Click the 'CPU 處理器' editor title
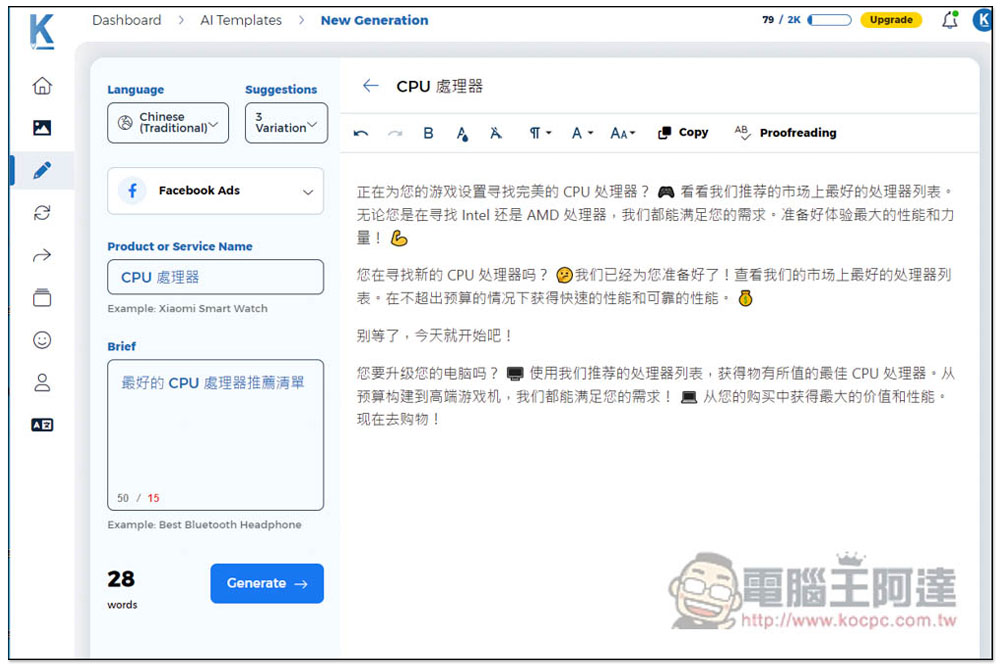The height and width of the screenshot is (667, 1000). (439, 86)
